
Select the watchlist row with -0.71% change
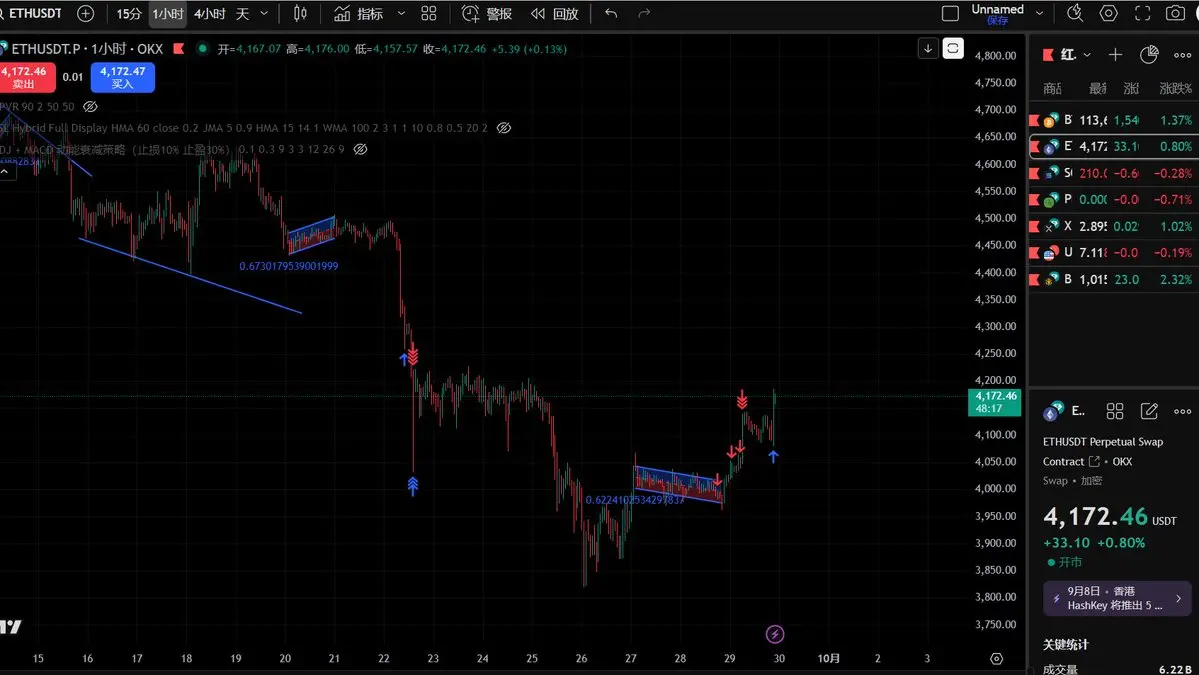pyautogui.click(x=1114, y=200)
